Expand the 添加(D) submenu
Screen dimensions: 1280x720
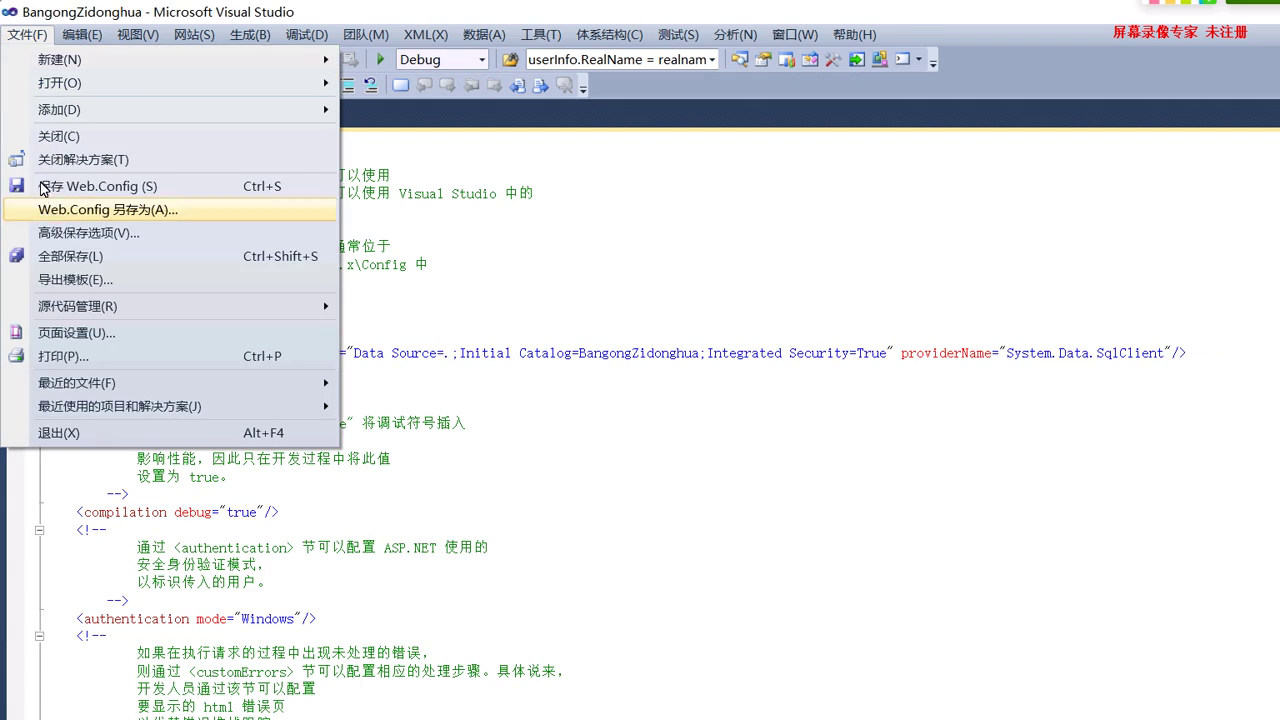click(x=170, y=109)
